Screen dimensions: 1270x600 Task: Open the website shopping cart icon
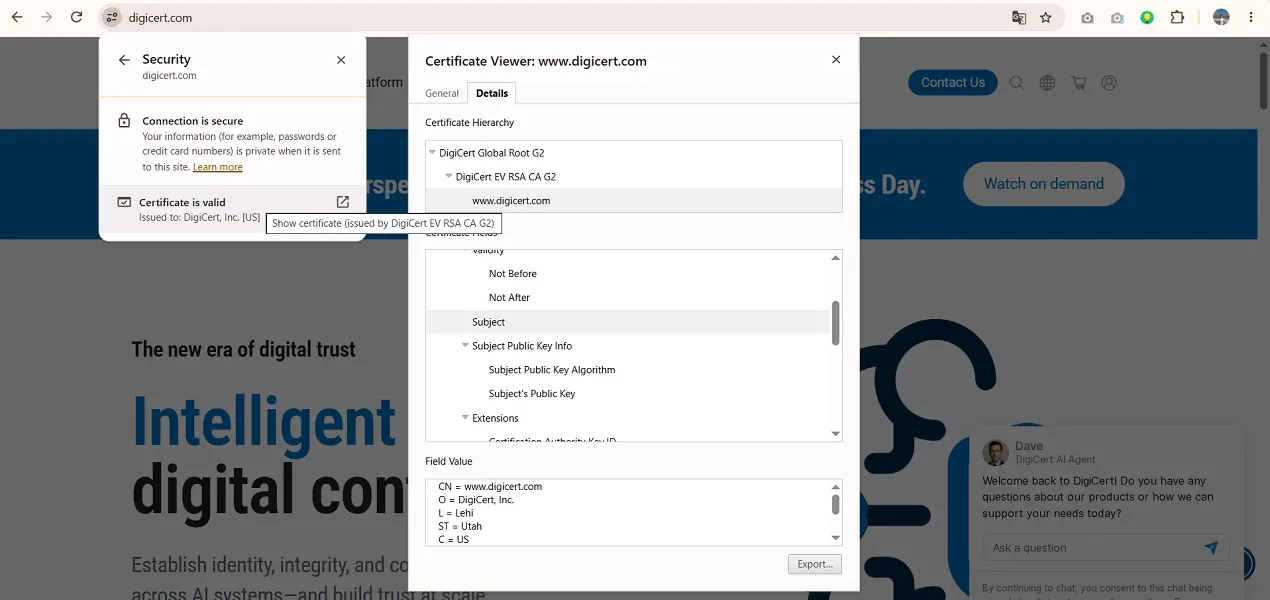1078,83
